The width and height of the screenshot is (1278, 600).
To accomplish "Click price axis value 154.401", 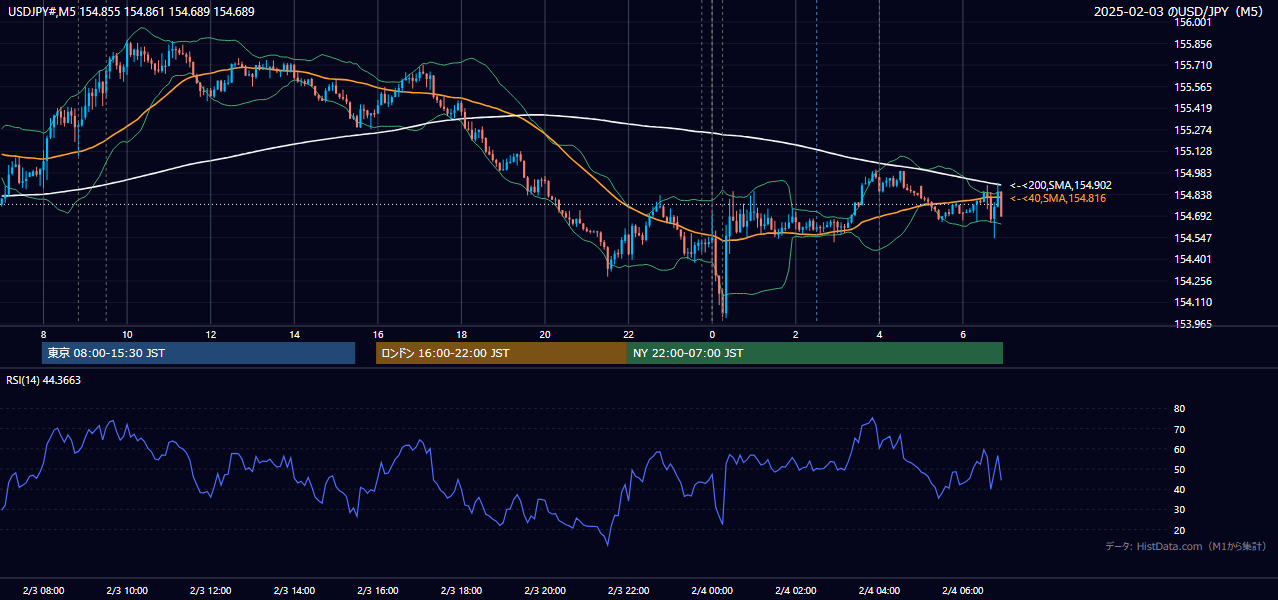I will [1193, 259].
